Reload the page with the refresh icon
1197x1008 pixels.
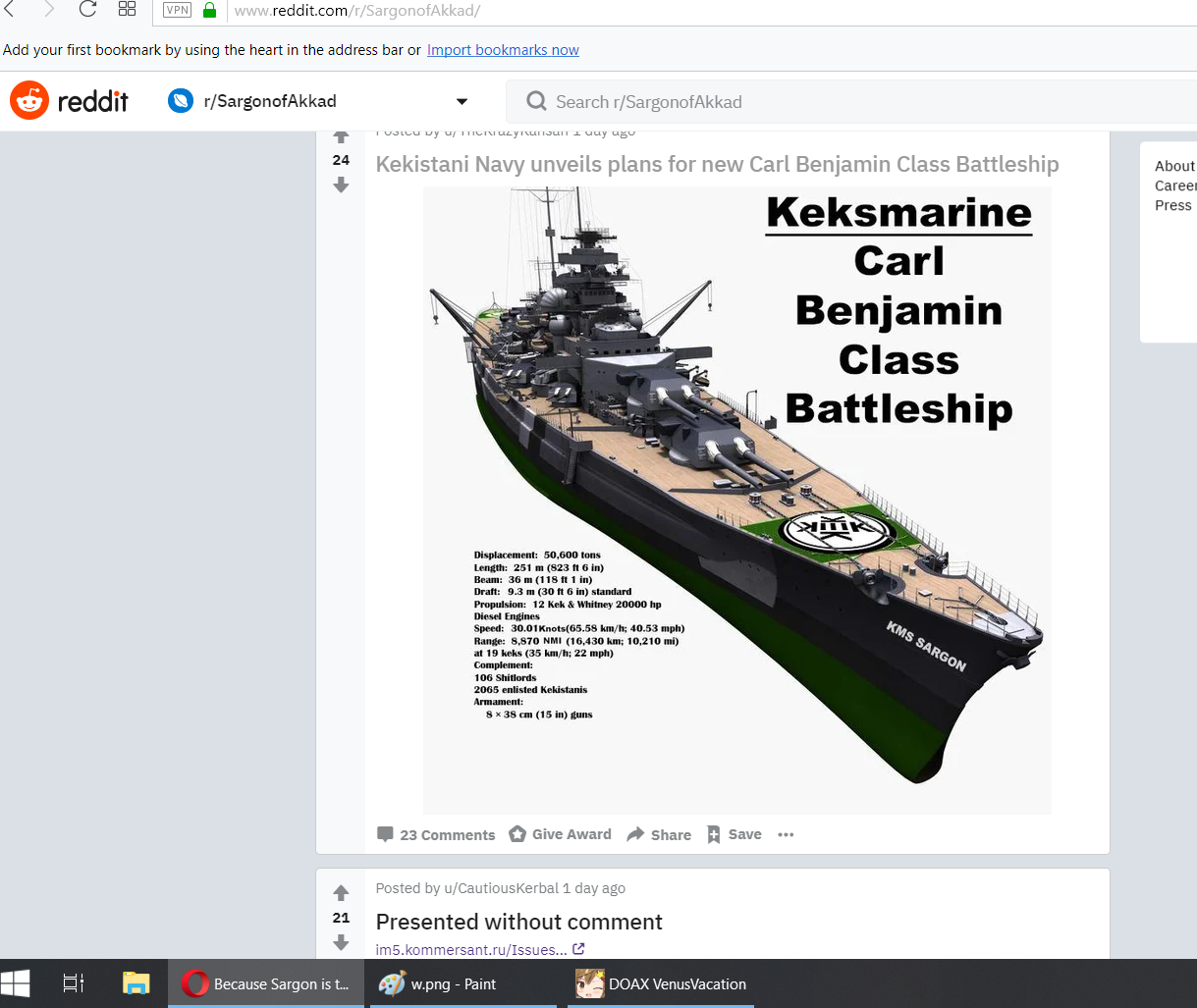point(87,10)
